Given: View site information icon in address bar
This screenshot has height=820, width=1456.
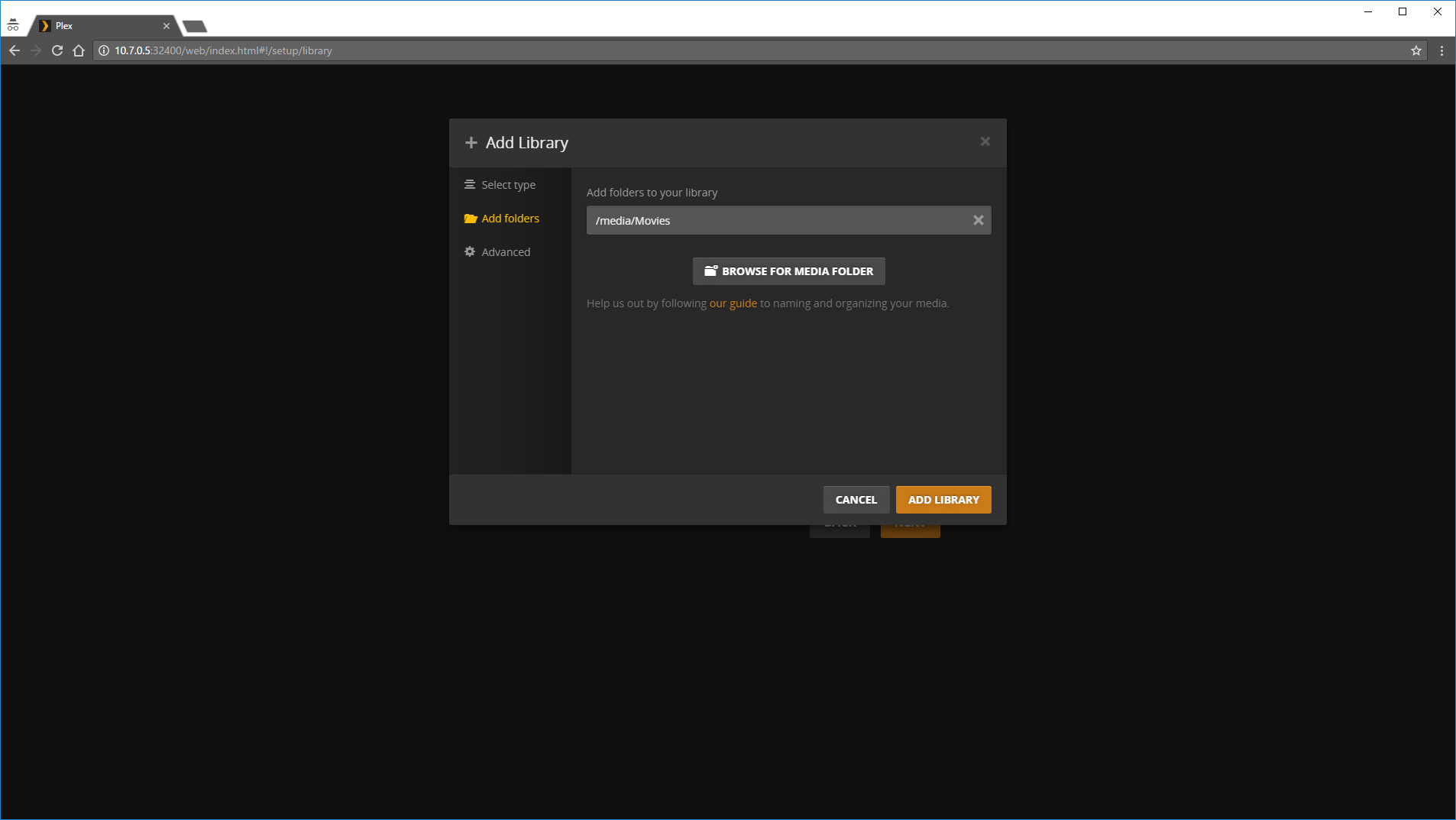Looking at the screenshot, I should [104, 50].
